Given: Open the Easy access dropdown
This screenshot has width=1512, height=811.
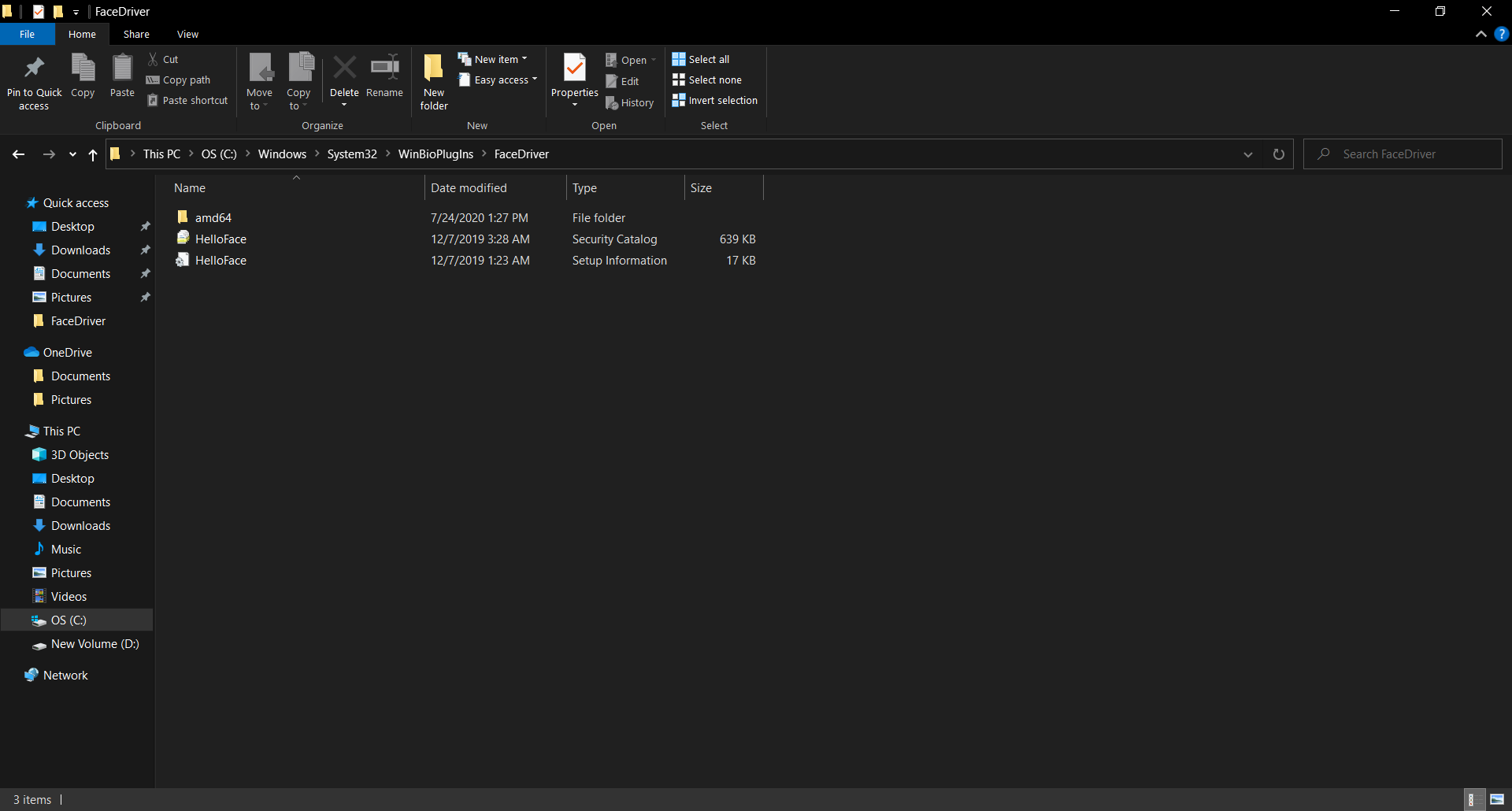Looking at the screenshot, I should 498,80.
